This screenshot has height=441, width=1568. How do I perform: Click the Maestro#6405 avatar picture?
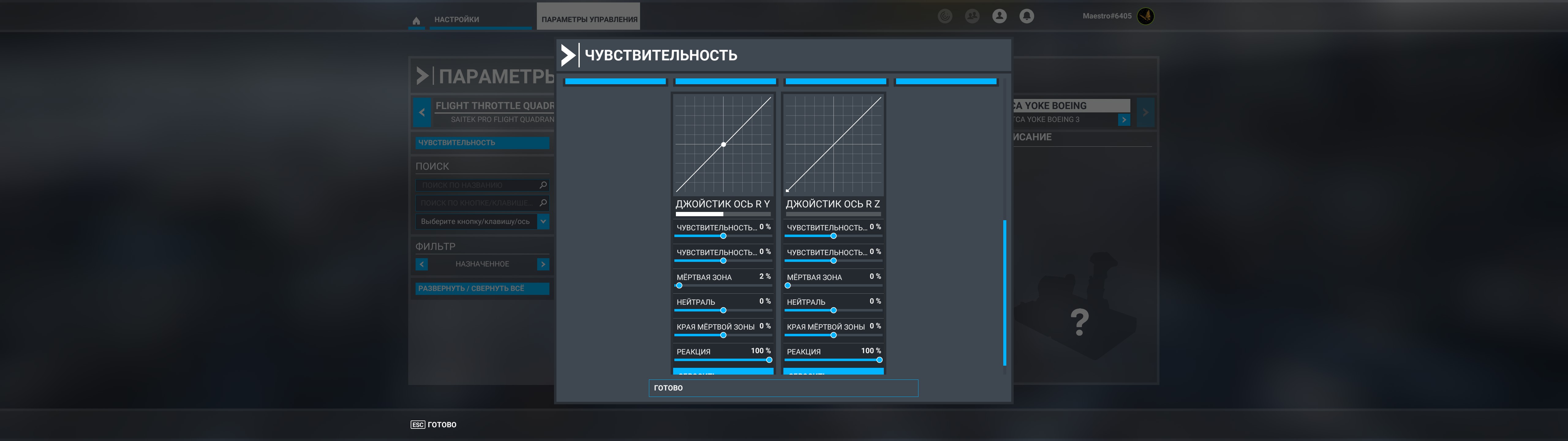[x=1146, y=17]
